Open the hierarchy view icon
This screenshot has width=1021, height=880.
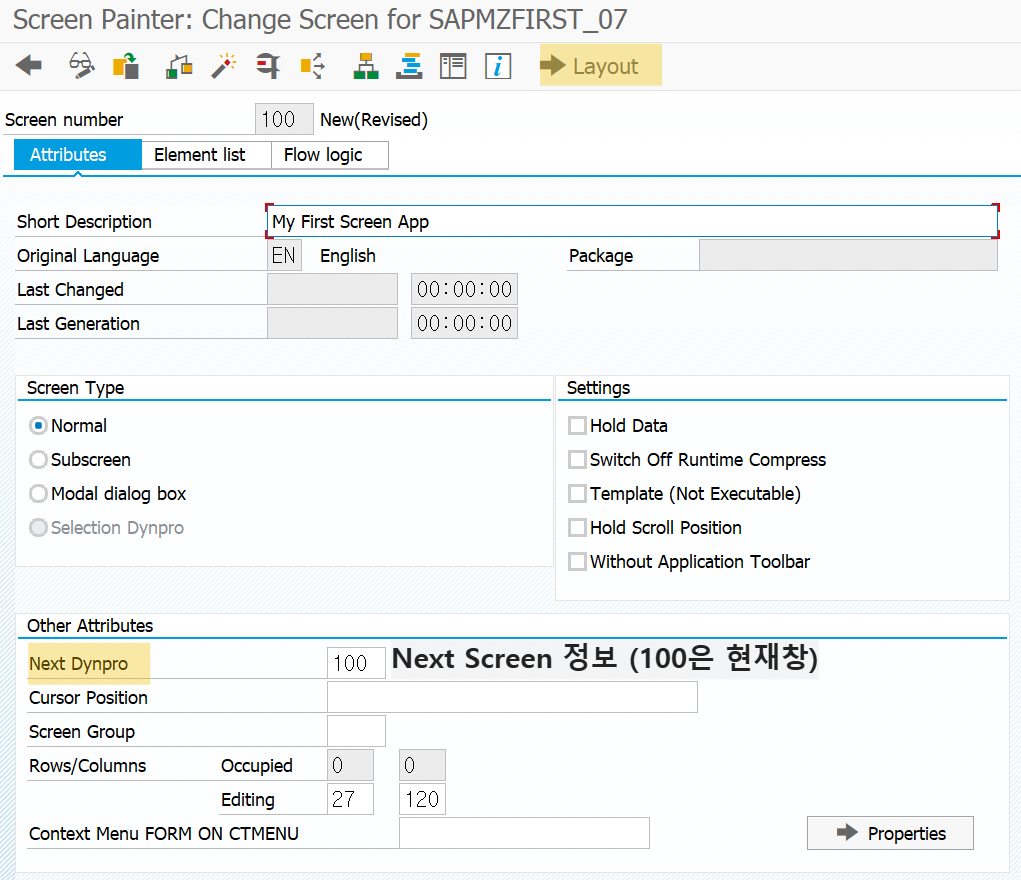tap(365, 66)
